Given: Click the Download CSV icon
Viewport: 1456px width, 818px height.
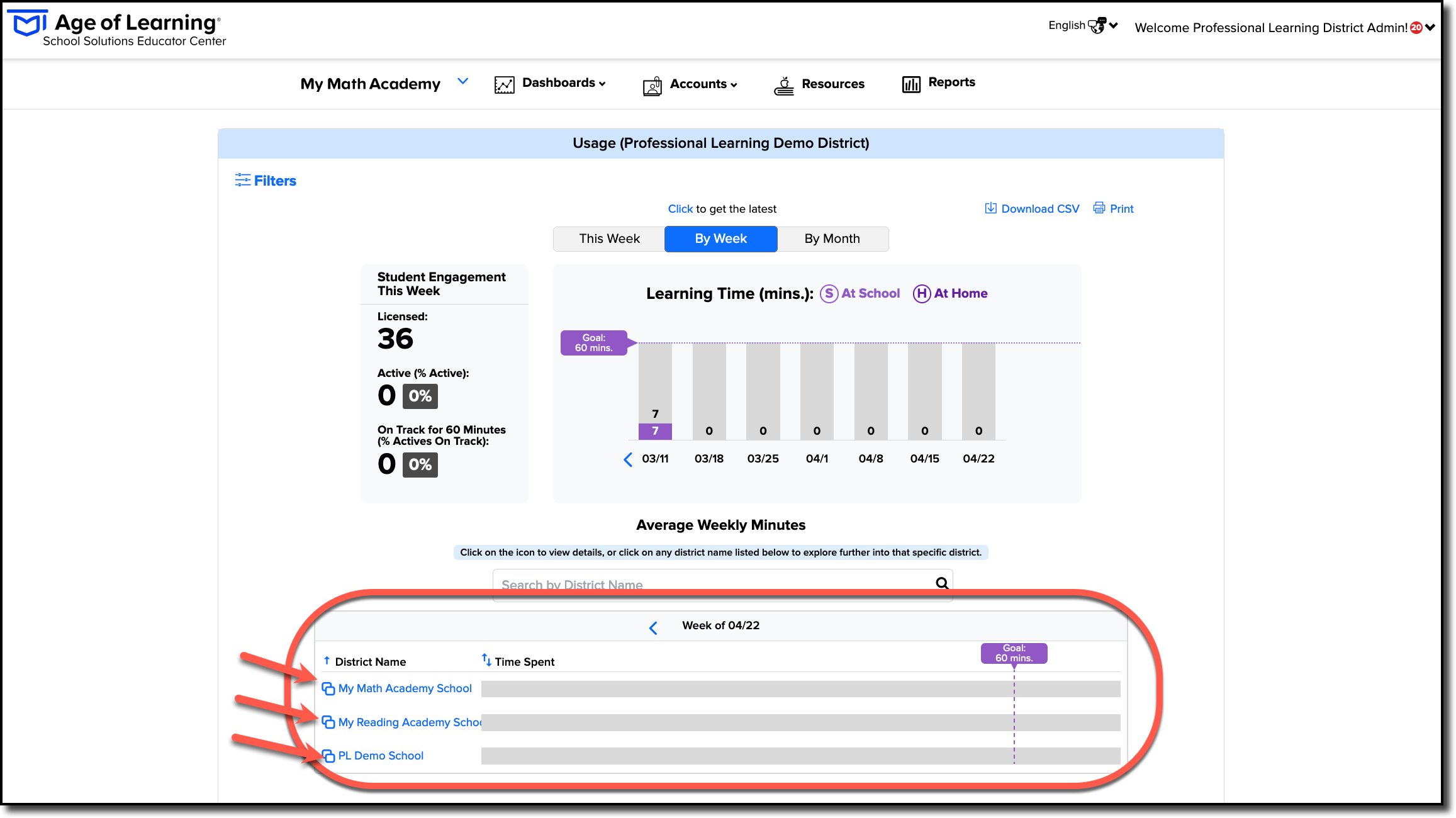Looking at the screenshot, I should (x=990, y=208).
